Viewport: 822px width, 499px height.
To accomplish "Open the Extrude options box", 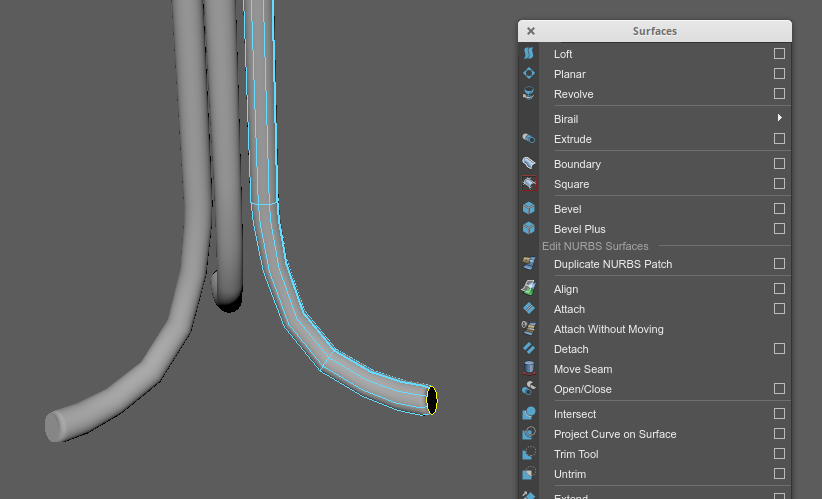I will pyautogui.click(x=779, y=139).
